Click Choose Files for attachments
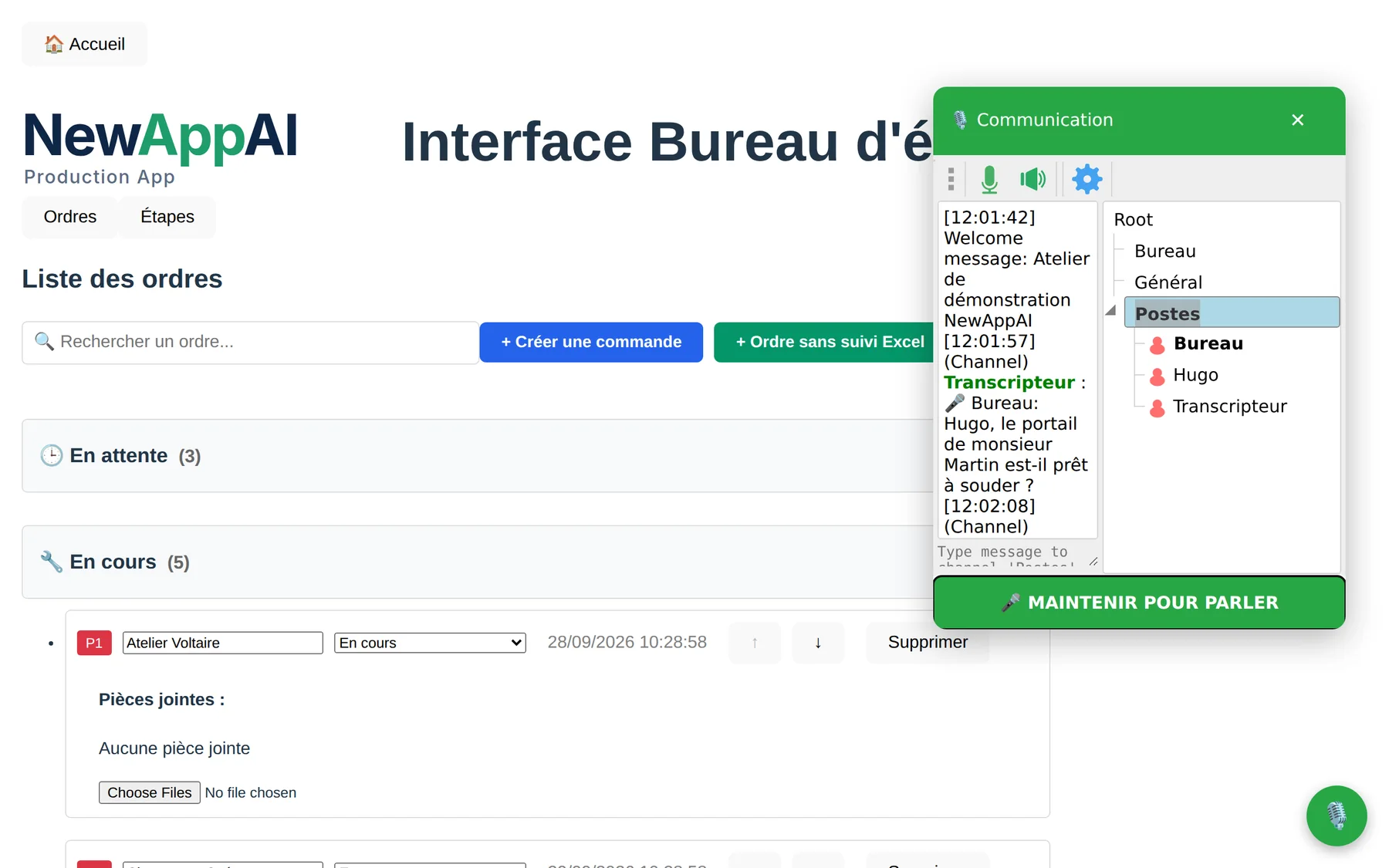The image size is (1389, 868). [x=150, y=792]
